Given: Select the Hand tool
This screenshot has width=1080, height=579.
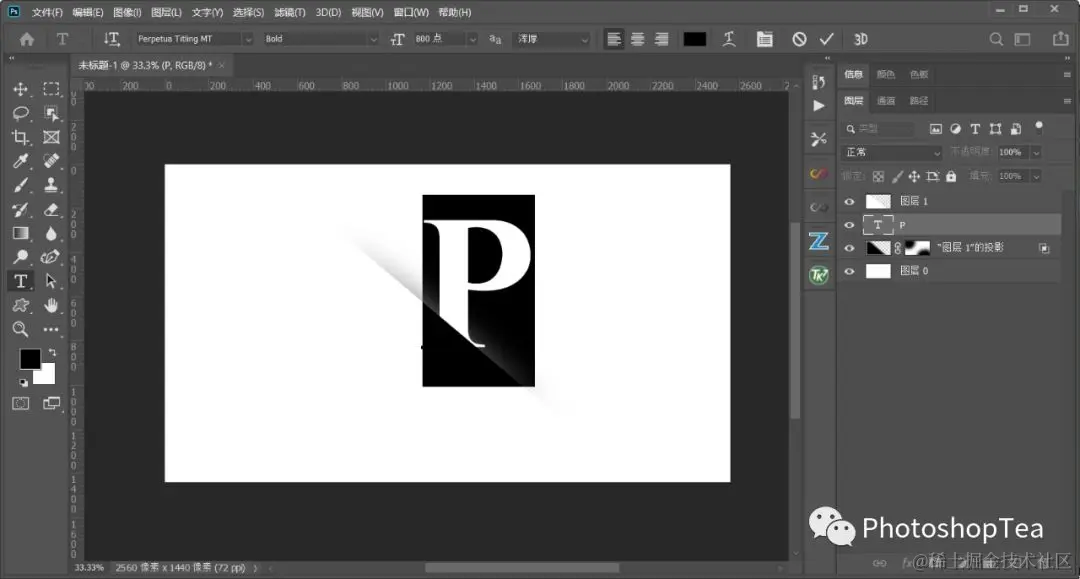Looking at the screenshot, I should point(51,305).
